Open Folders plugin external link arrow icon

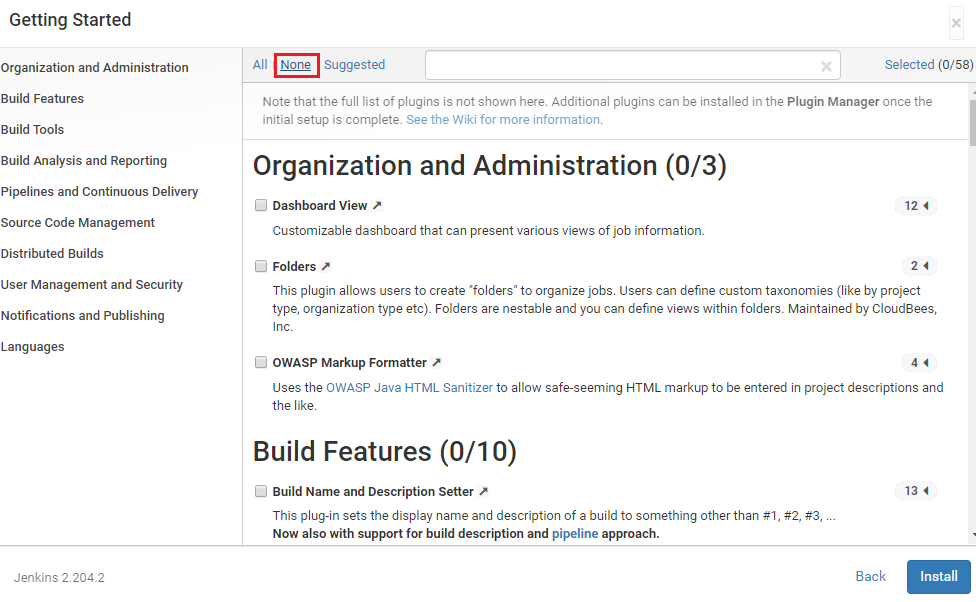point(326,266)
